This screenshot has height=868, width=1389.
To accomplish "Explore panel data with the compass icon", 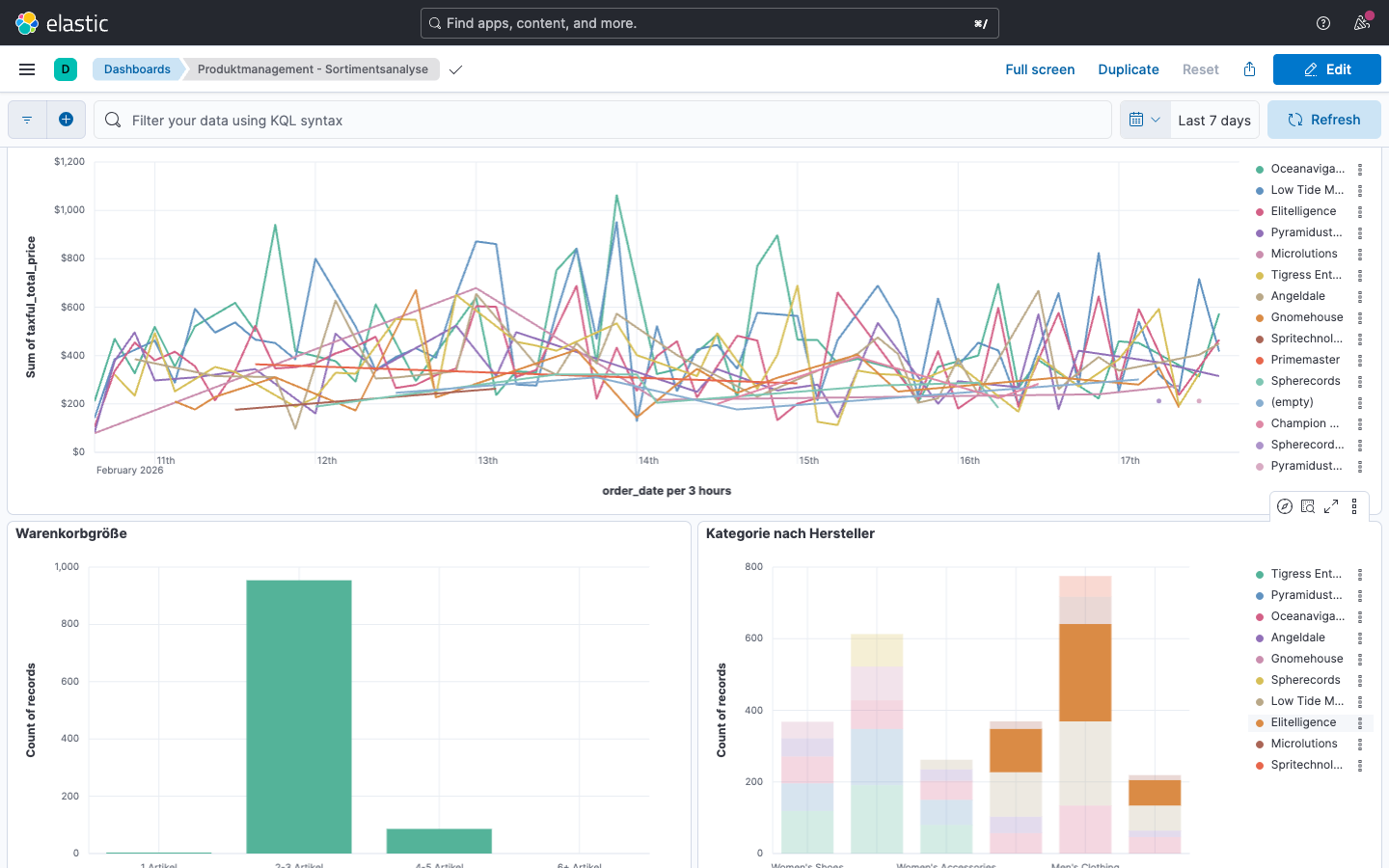I will 1284,505.
